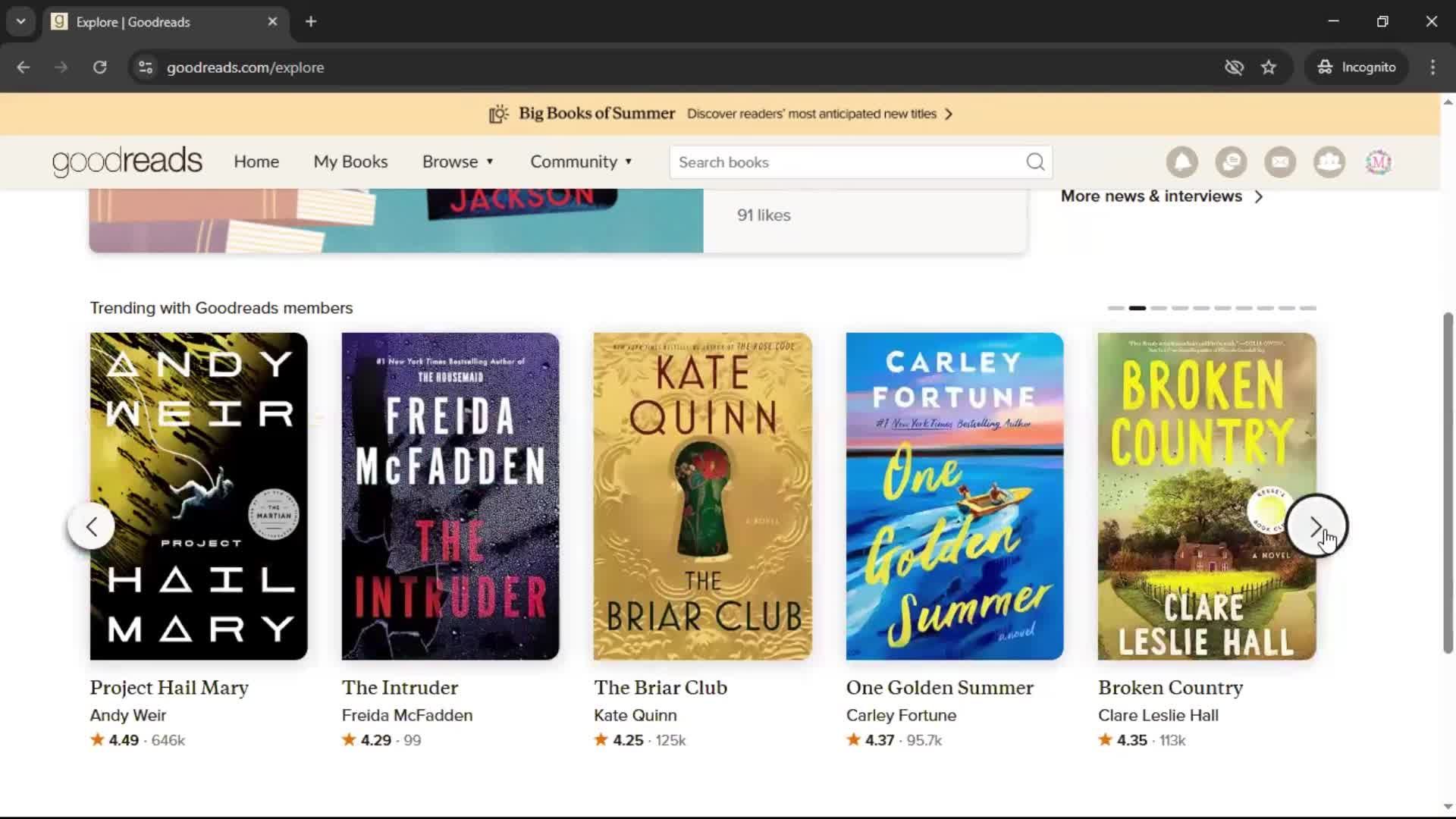Open site information icon in address bar
This screenshot has height=819, width=1456.
[x=146, y=67]
